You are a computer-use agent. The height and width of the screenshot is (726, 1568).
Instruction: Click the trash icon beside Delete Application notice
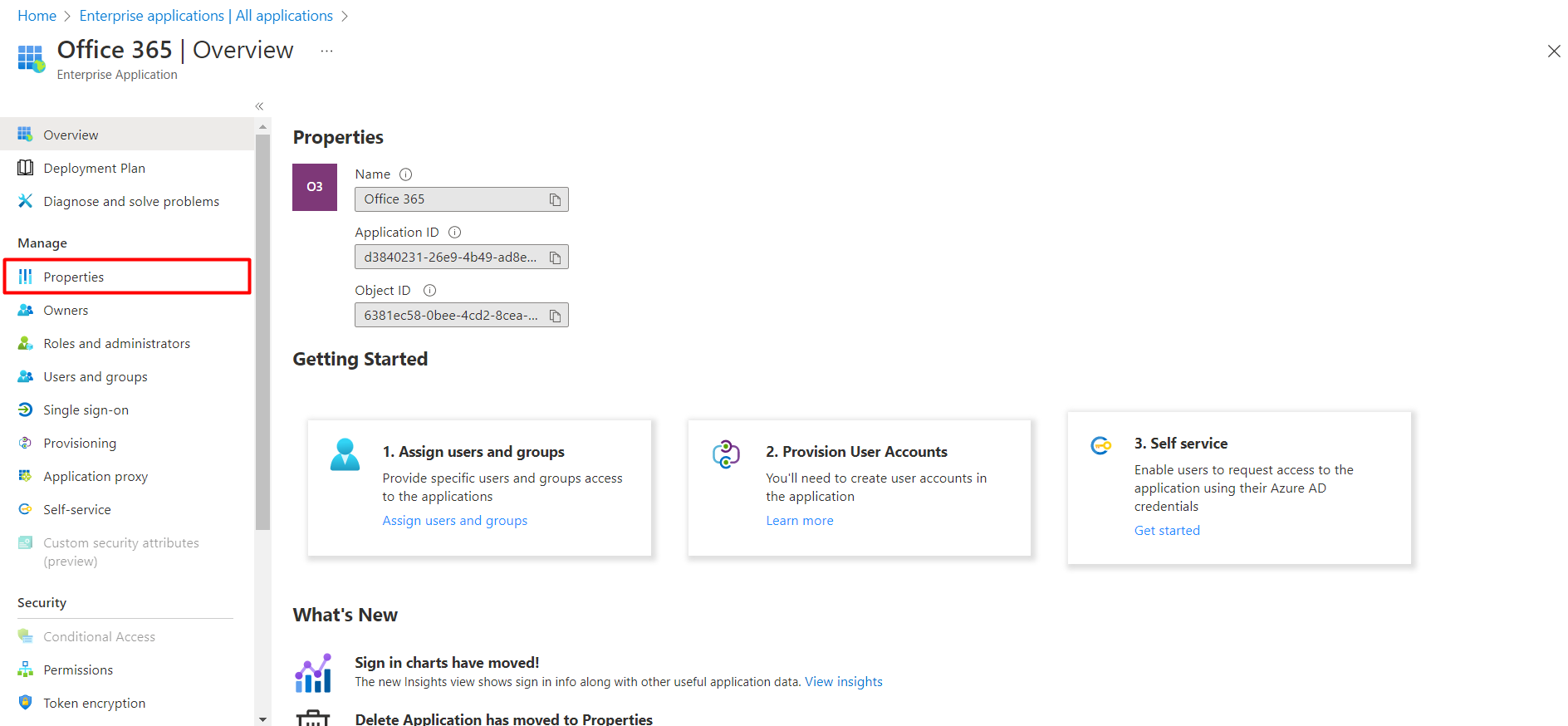(313, 719)
